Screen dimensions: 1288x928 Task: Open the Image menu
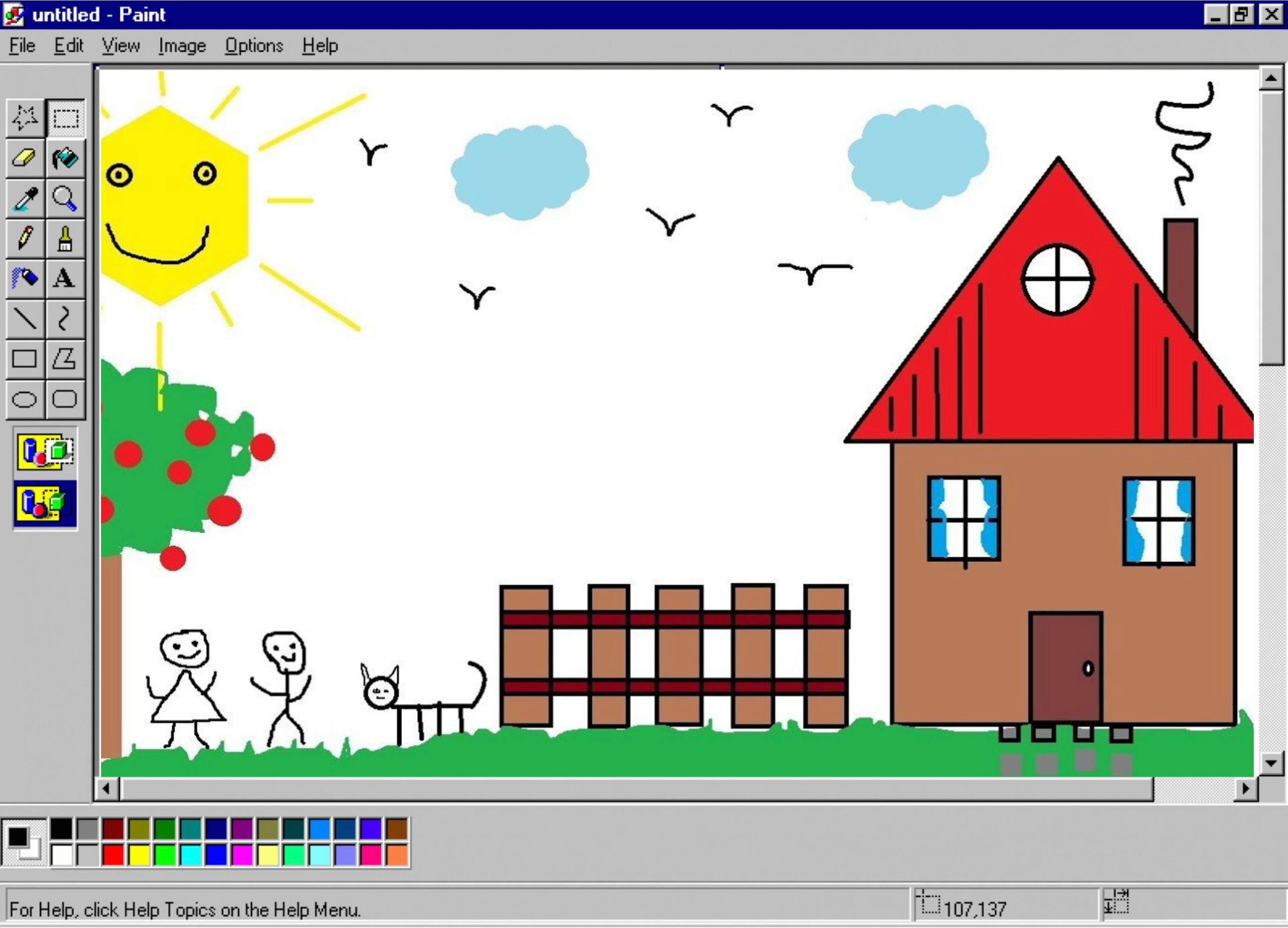182,45
